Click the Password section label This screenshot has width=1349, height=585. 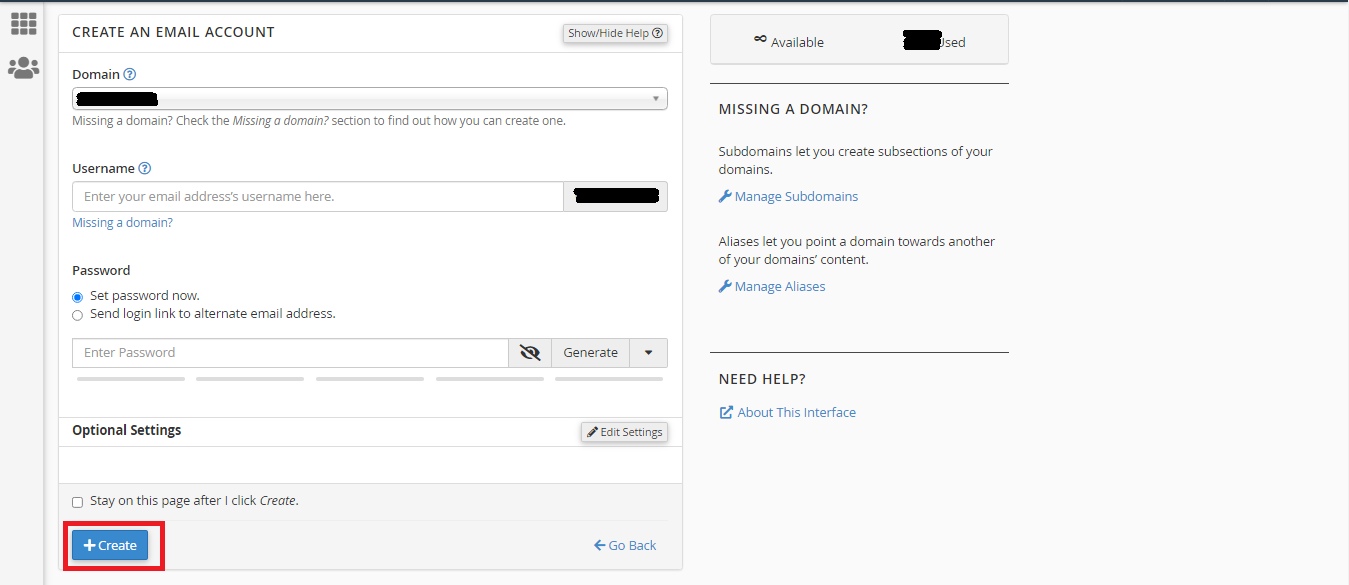coord(101,270)
